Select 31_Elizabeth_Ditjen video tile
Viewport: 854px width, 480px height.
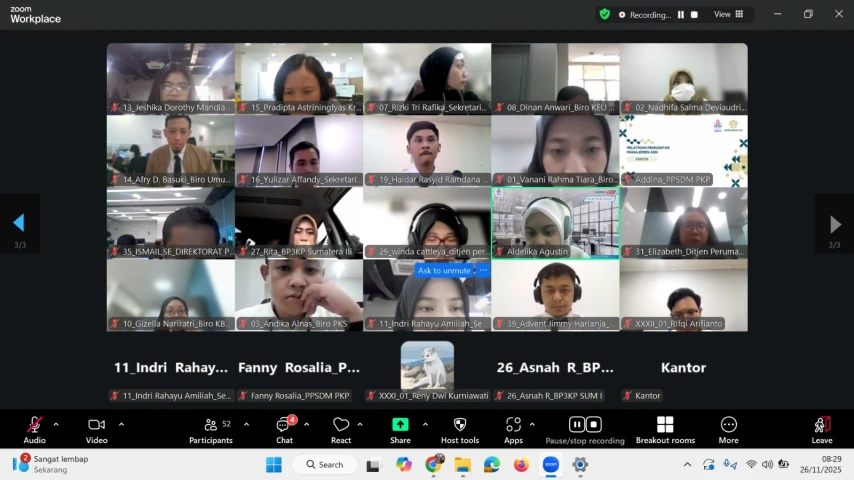(x=684, y=223)
